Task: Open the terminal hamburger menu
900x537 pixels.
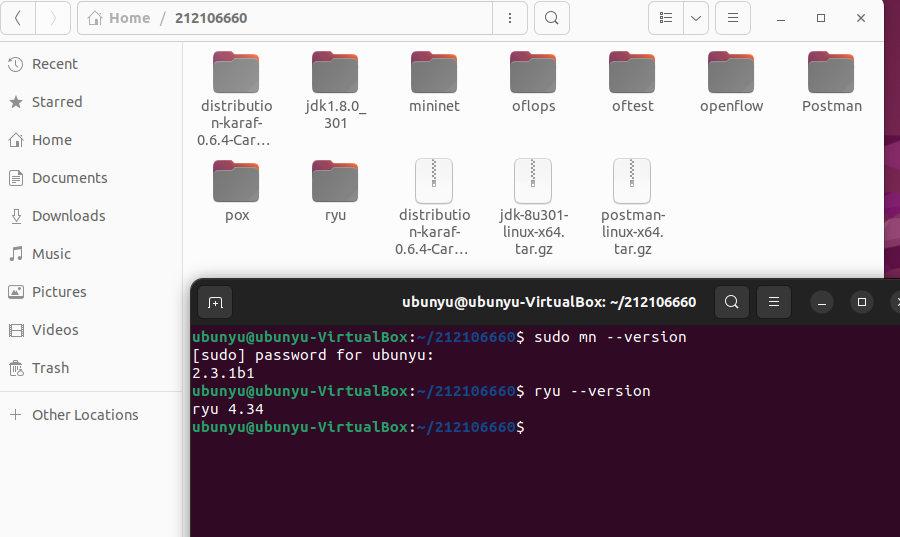Action: pyautogui.click(x=772, y=302)
